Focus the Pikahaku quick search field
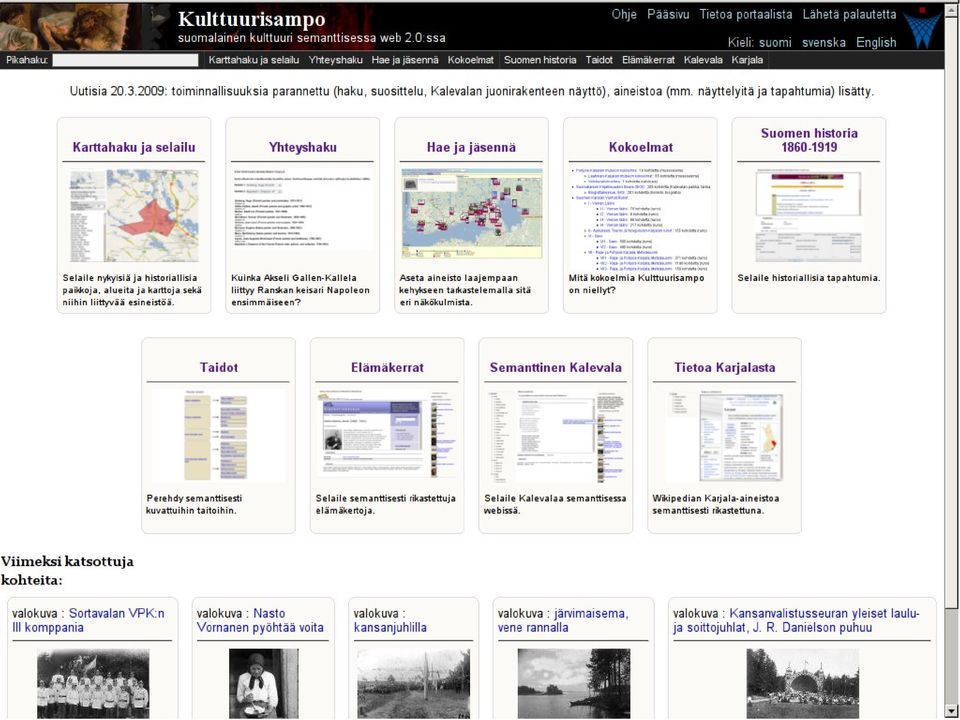The width and height of the screenshot is (960, 720). click(x=126, y=60)
